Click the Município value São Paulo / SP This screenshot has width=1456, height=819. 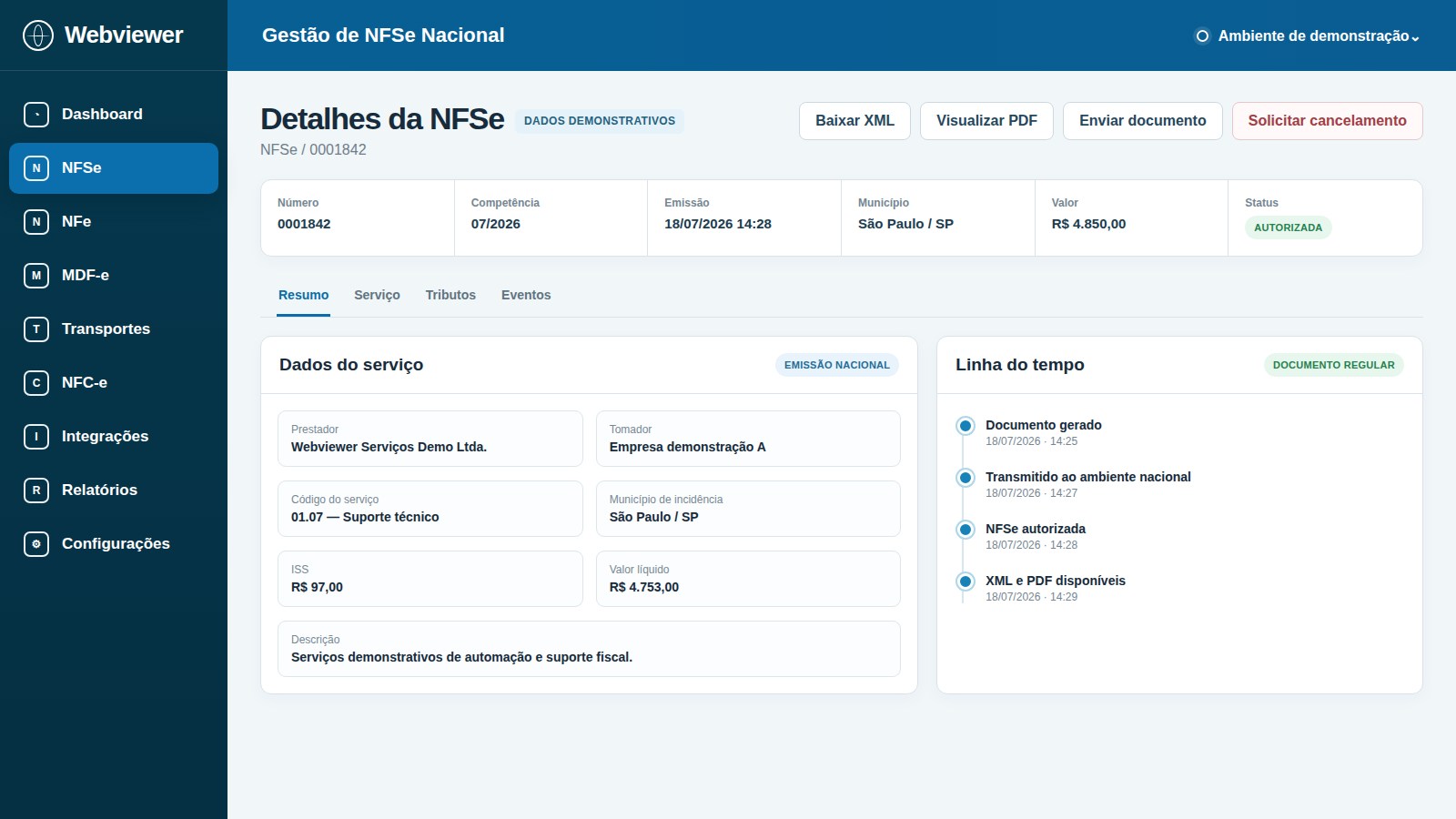[905, 224]
